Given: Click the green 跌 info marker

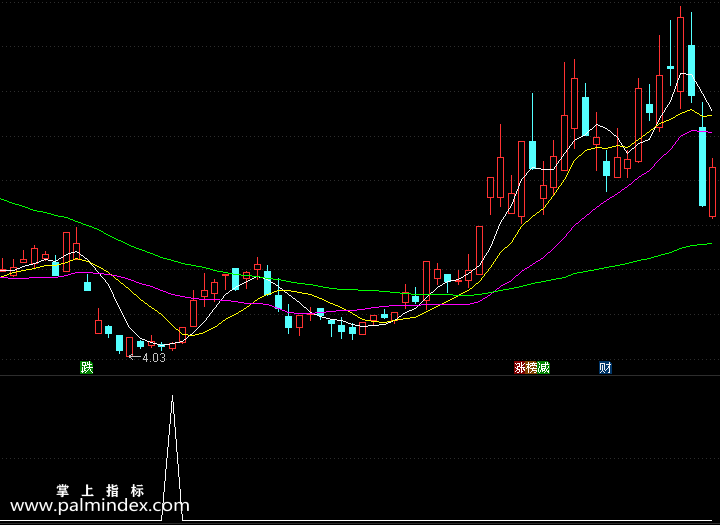Looking at the screenshot, I should [87, 367].
